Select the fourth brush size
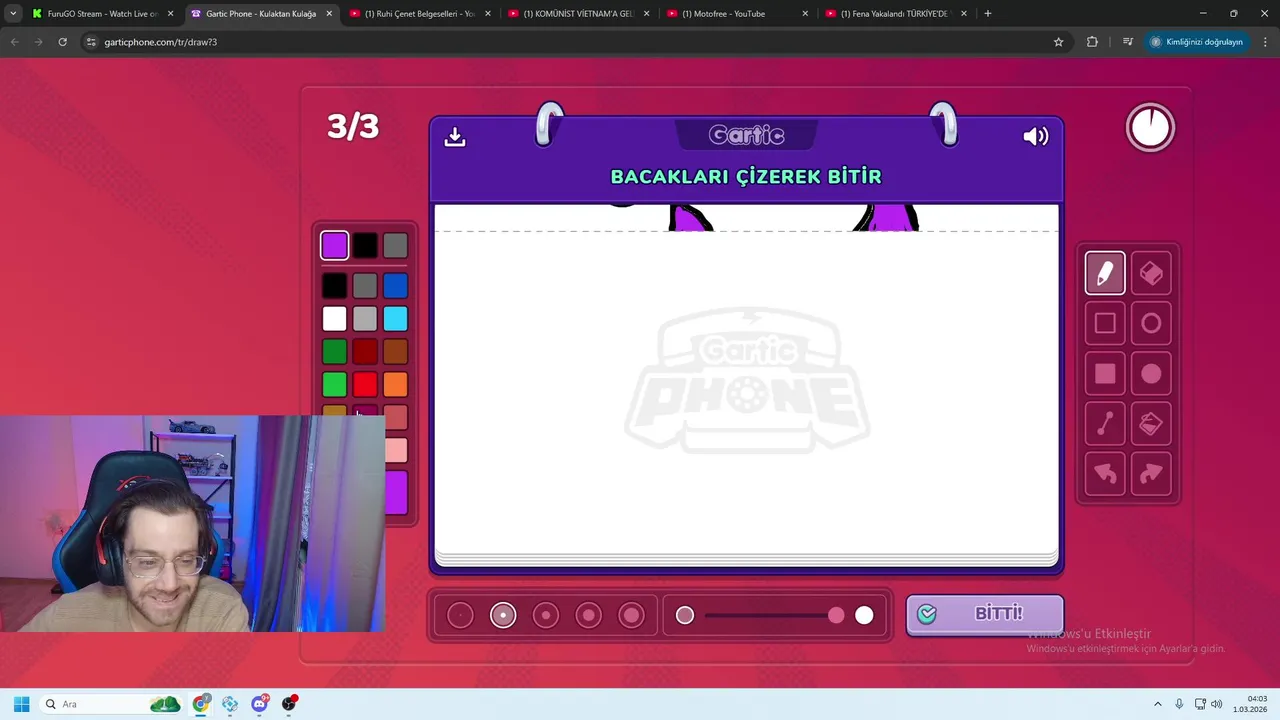This screenshot has width=1280, height=720. pyautogui.click(x=589, y=615)
